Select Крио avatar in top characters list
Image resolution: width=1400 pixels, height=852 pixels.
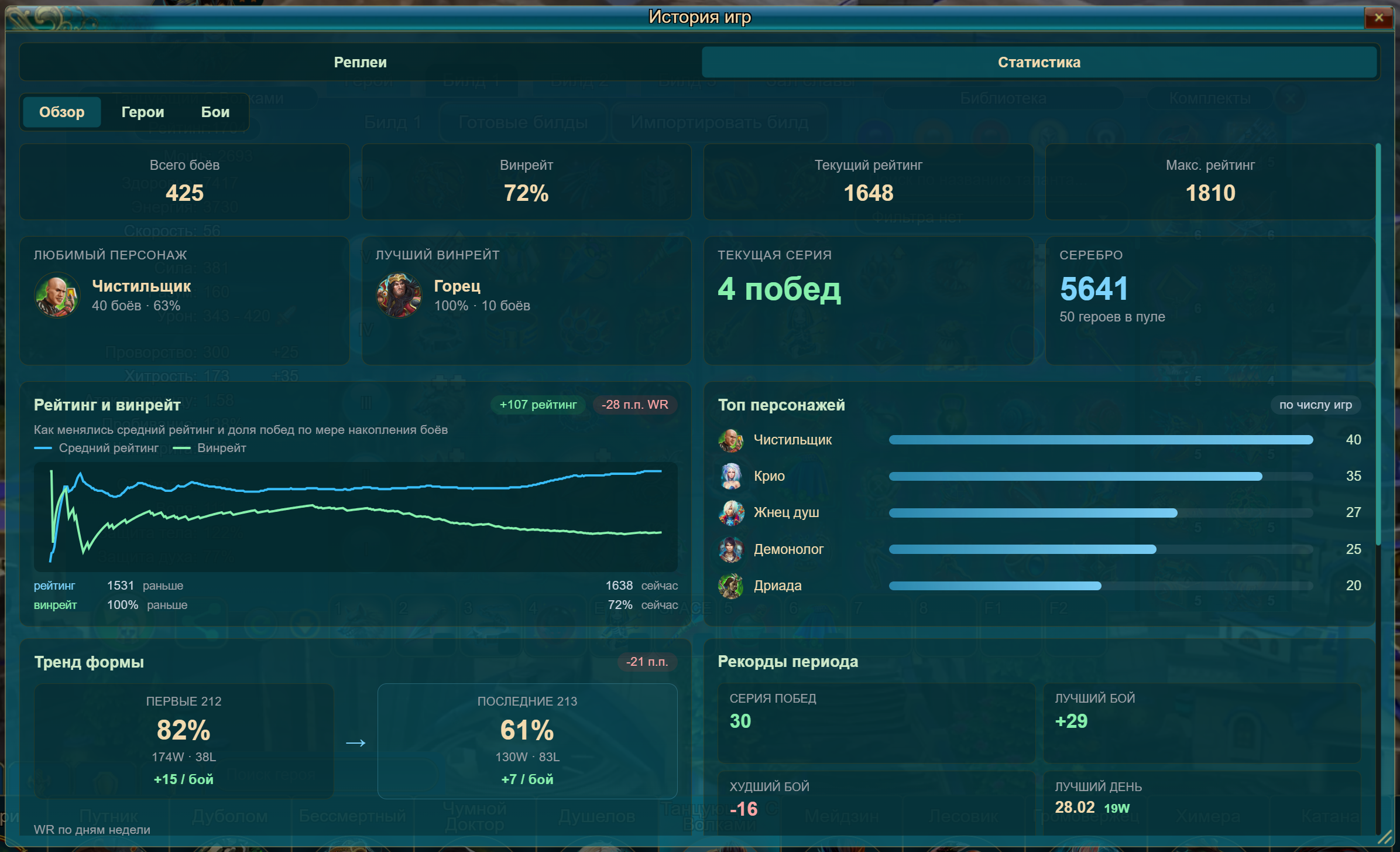730,477
